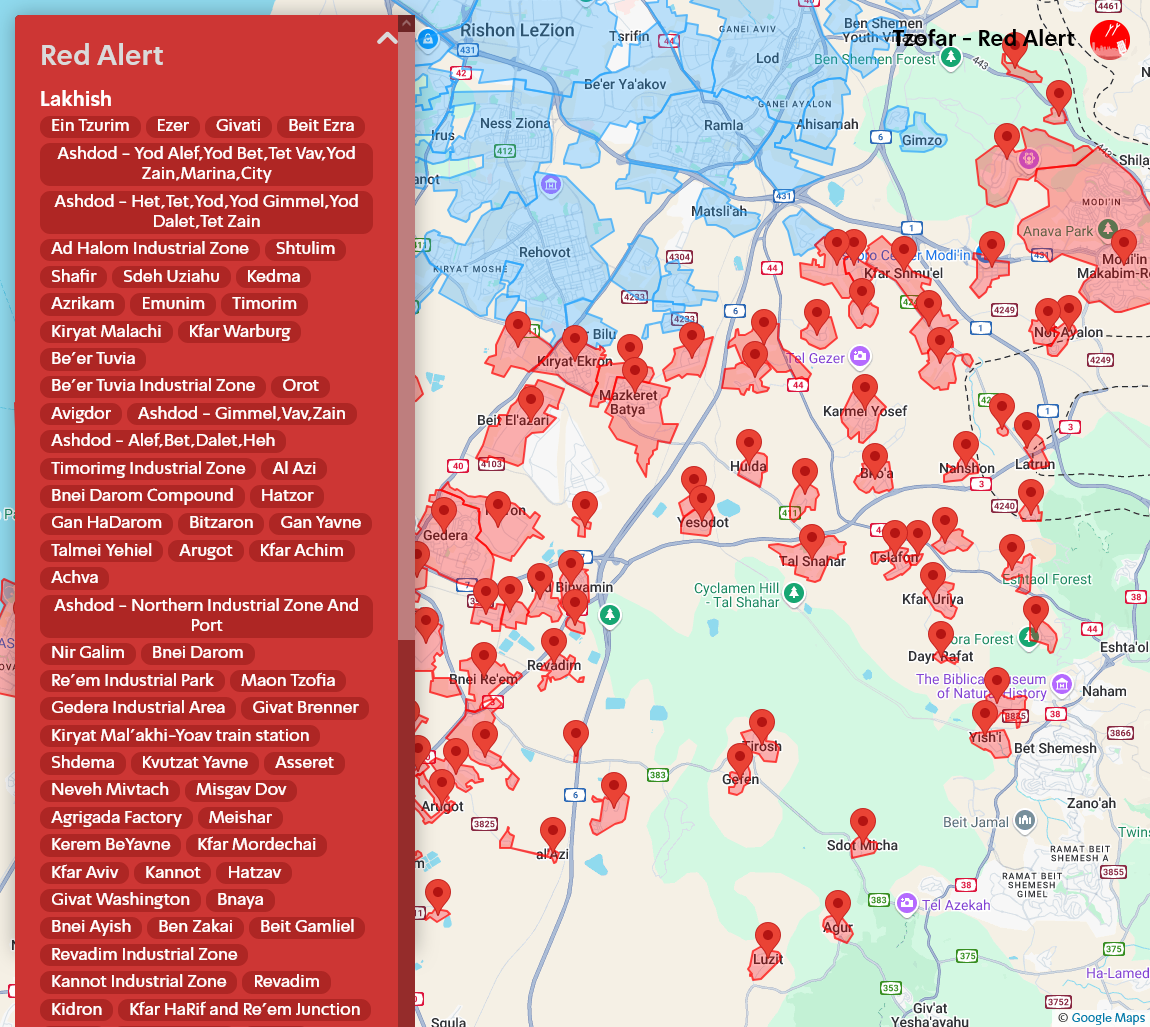The image size is (1150, 1027).
Task: Click the red pin at Tal Shahar
Action: point(812,542)
